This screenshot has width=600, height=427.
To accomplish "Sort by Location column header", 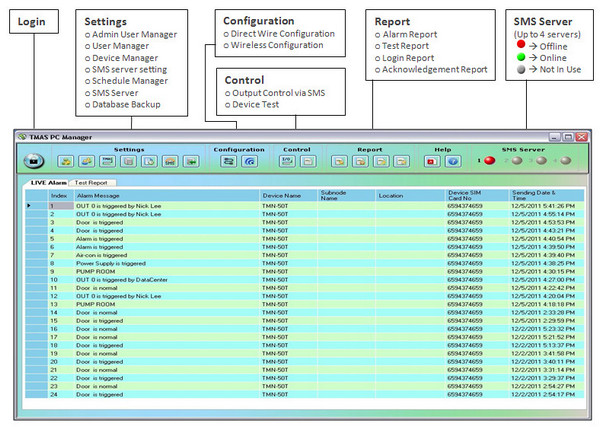I will (410, 196).
